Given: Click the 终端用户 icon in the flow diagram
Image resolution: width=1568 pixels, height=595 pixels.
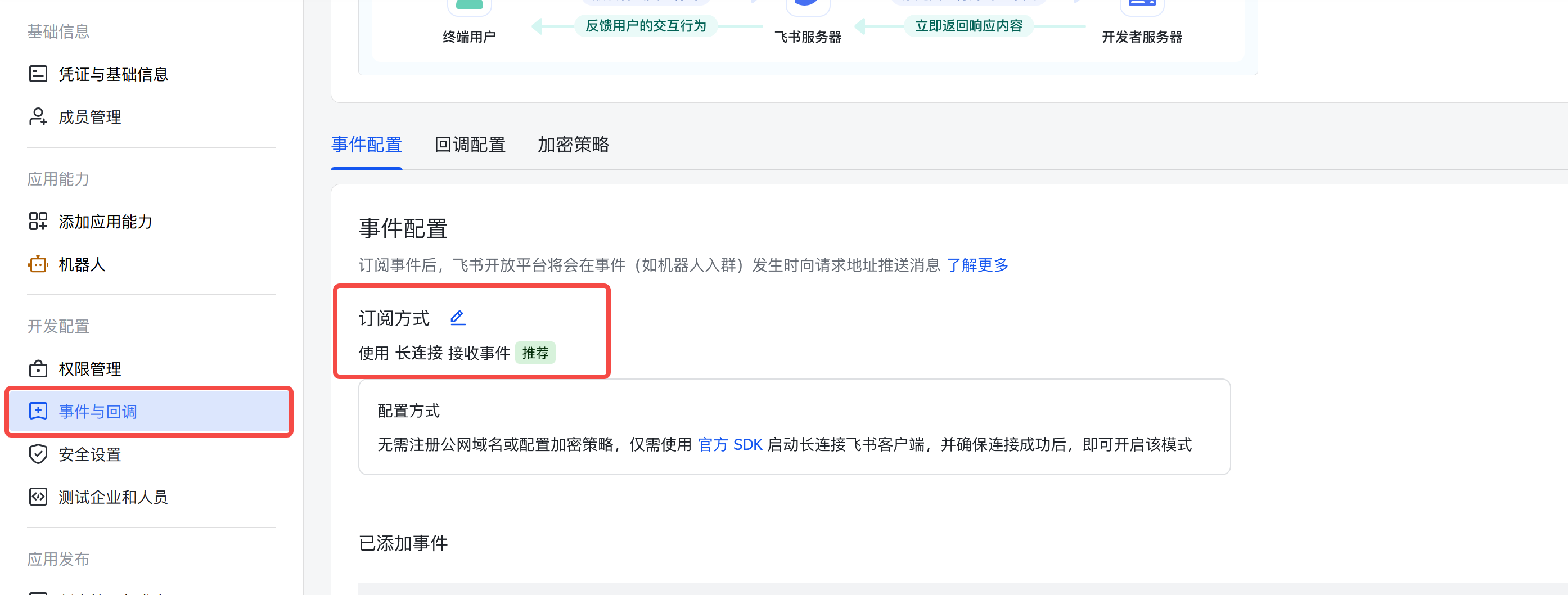Looking at the screenshot, I should (469, 5).
